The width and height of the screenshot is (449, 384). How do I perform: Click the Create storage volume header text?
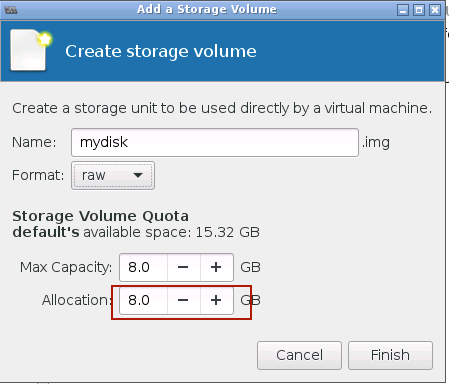click(161, 51)
